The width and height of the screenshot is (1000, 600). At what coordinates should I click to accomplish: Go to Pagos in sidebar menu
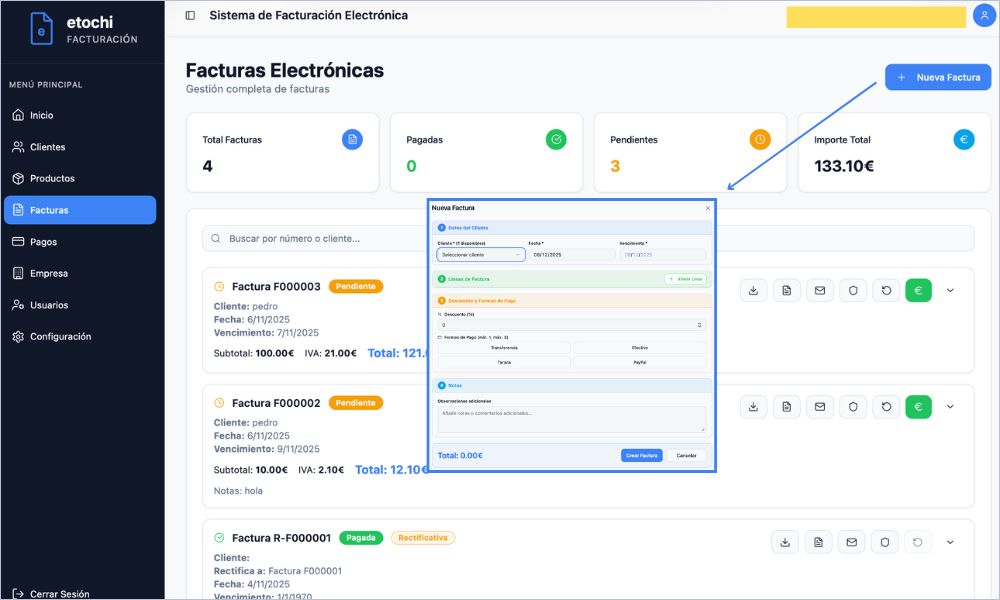coord(43,242)
